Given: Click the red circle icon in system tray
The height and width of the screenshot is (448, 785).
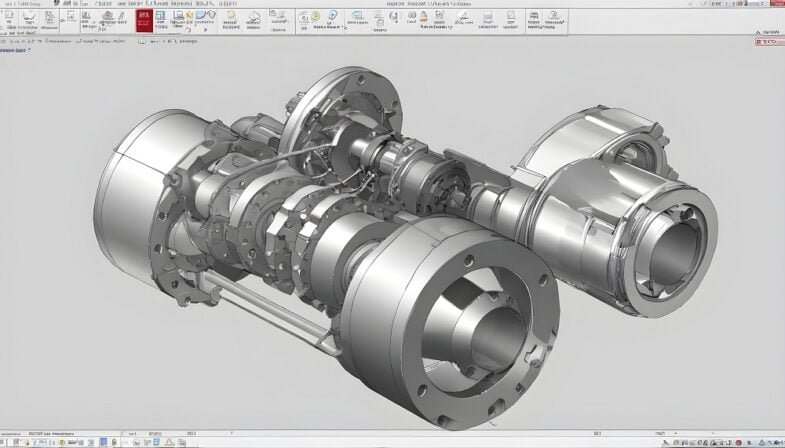Looking at the screenshot, I should click(x=738, y=443).
